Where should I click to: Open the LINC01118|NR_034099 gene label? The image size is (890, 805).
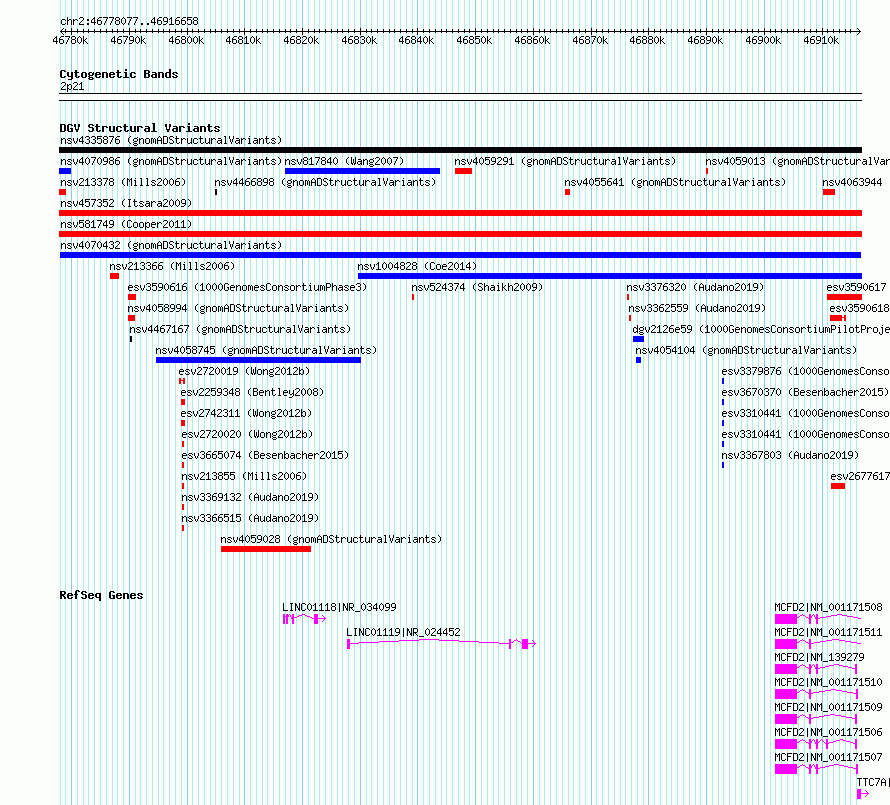point(339,607)
